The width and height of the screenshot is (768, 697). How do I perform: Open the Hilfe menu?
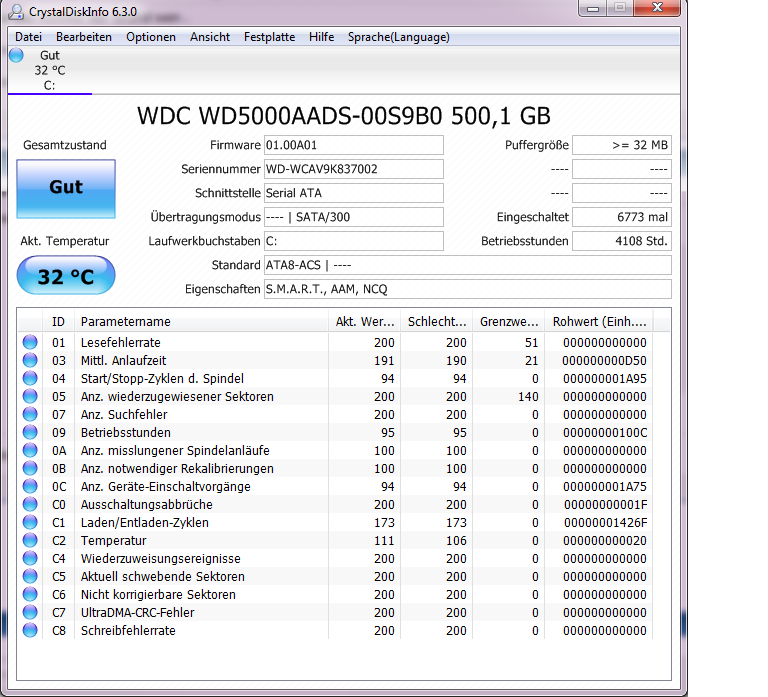coord(321,37)
